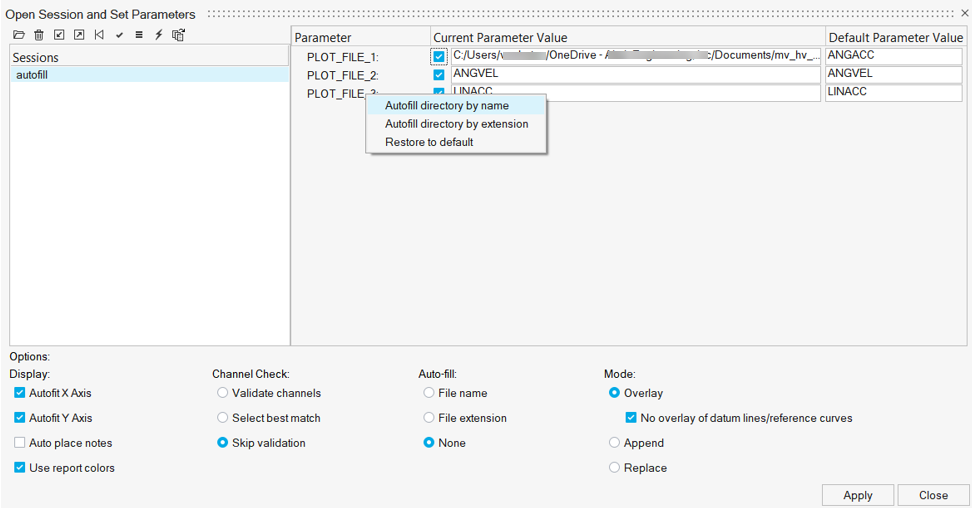Screen dimensions: 972x508
Task: Disable the Autofit X Axis checkbox
Action: pos(20,393)
